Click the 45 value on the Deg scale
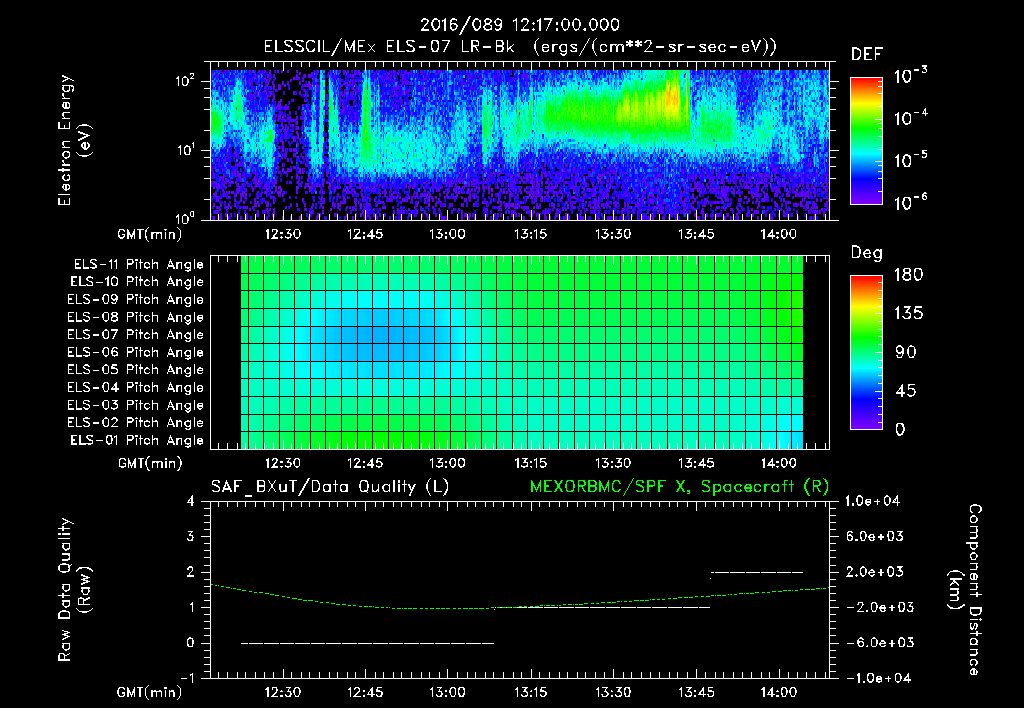The image size is (1024, 708). pyautogui.click(x=906, y=391)
